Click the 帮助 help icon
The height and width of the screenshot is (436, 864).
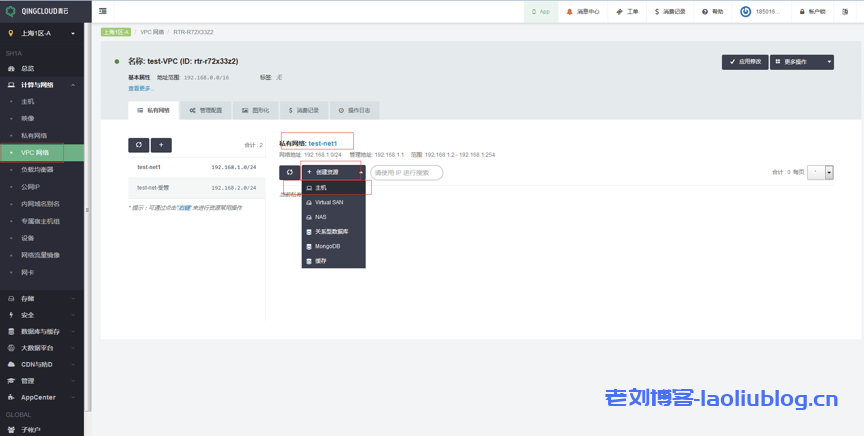click(x=705, y=12)
